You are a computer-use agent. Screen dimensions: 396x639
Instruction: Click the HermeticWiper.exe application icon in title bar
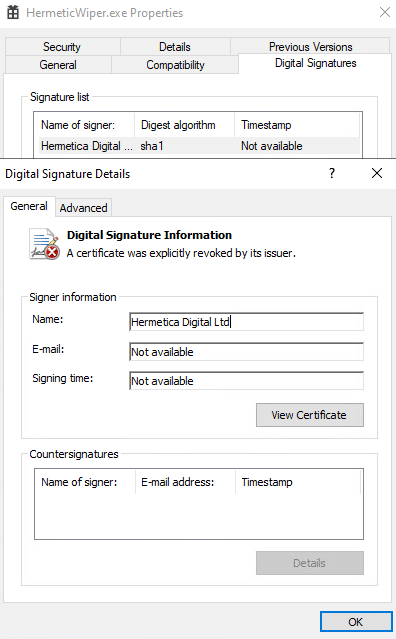coord(13,13)
